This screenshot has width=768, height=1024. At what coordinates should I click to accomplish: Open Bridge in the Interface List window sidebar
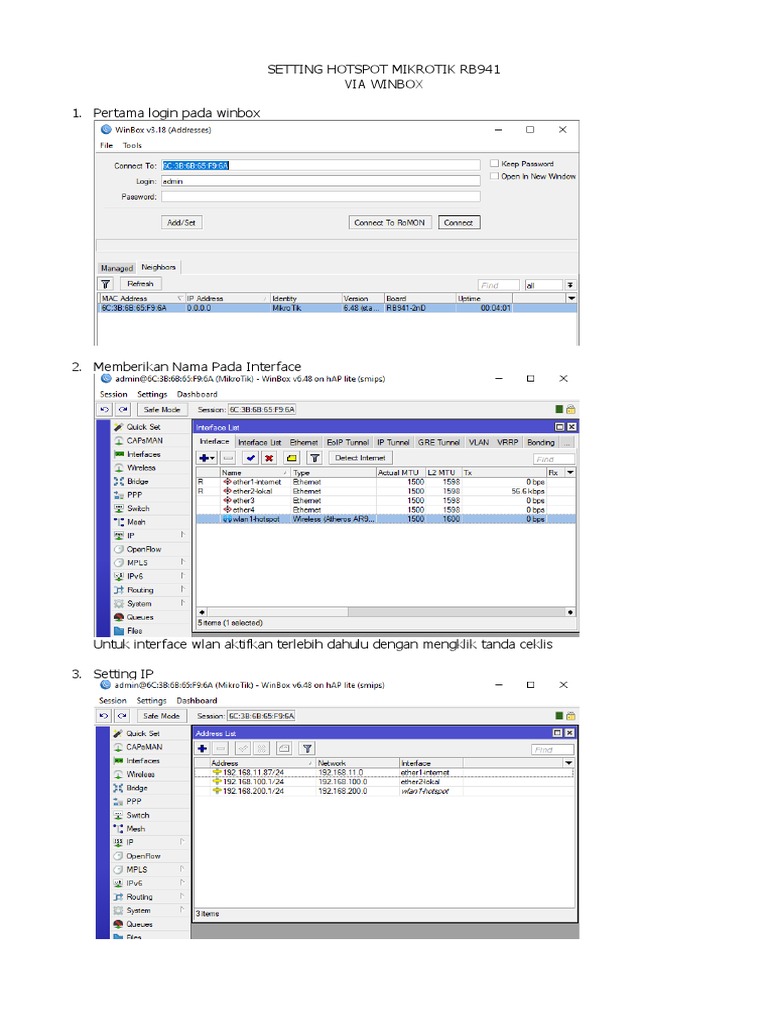(137, 481)
